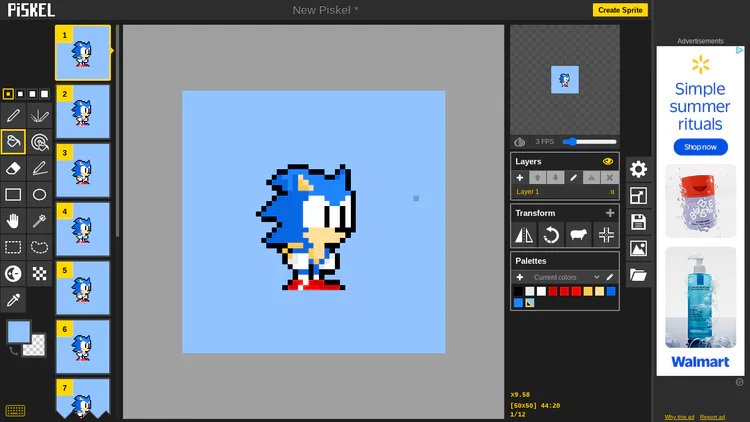Pick the secondary transparent color
This screenshot has width=750, height=422.
tap(36, 346)
